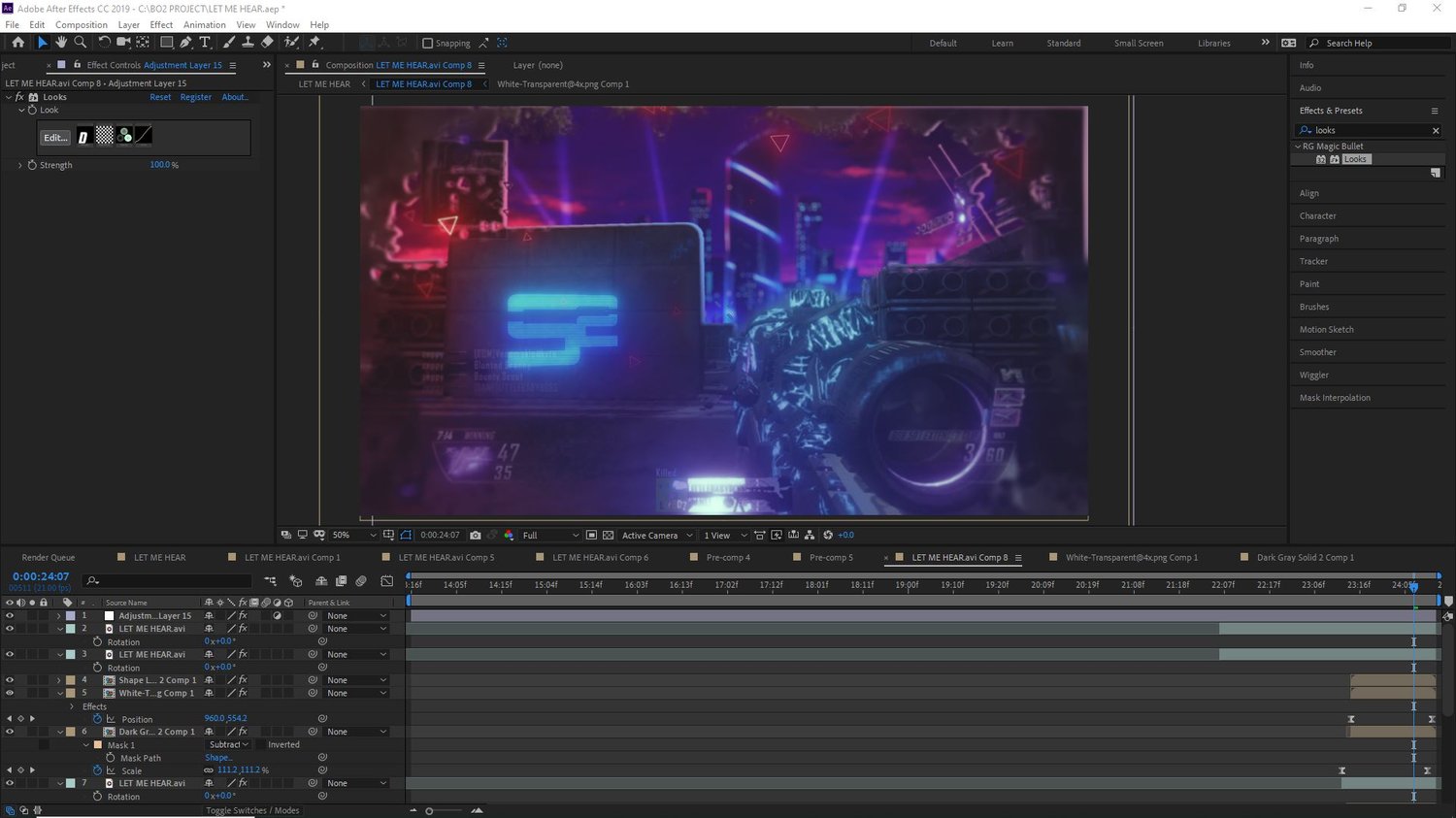
Task: Switch to Pre-comp 4 timeline tab
Action: pos(728,557)
